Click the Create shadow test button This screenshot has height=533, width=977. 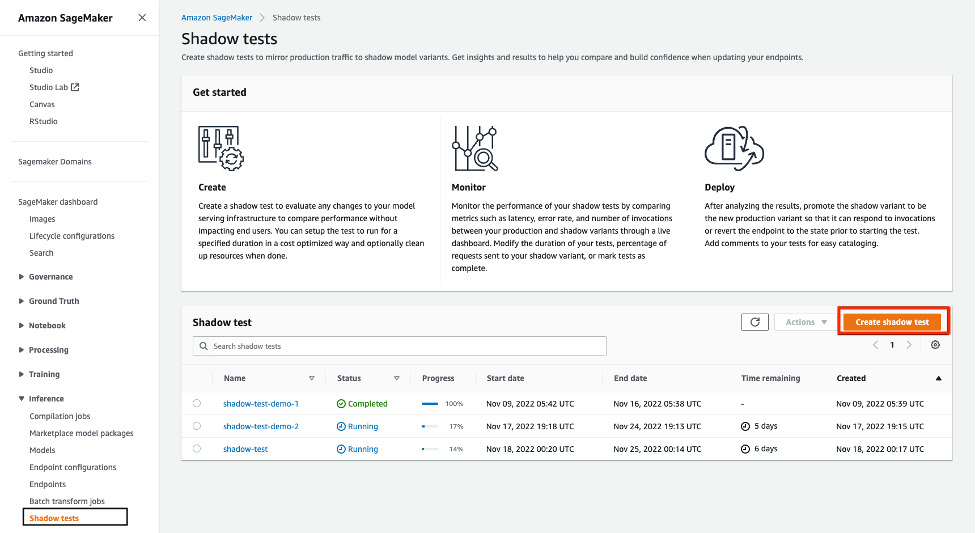[x=892, y=322]
